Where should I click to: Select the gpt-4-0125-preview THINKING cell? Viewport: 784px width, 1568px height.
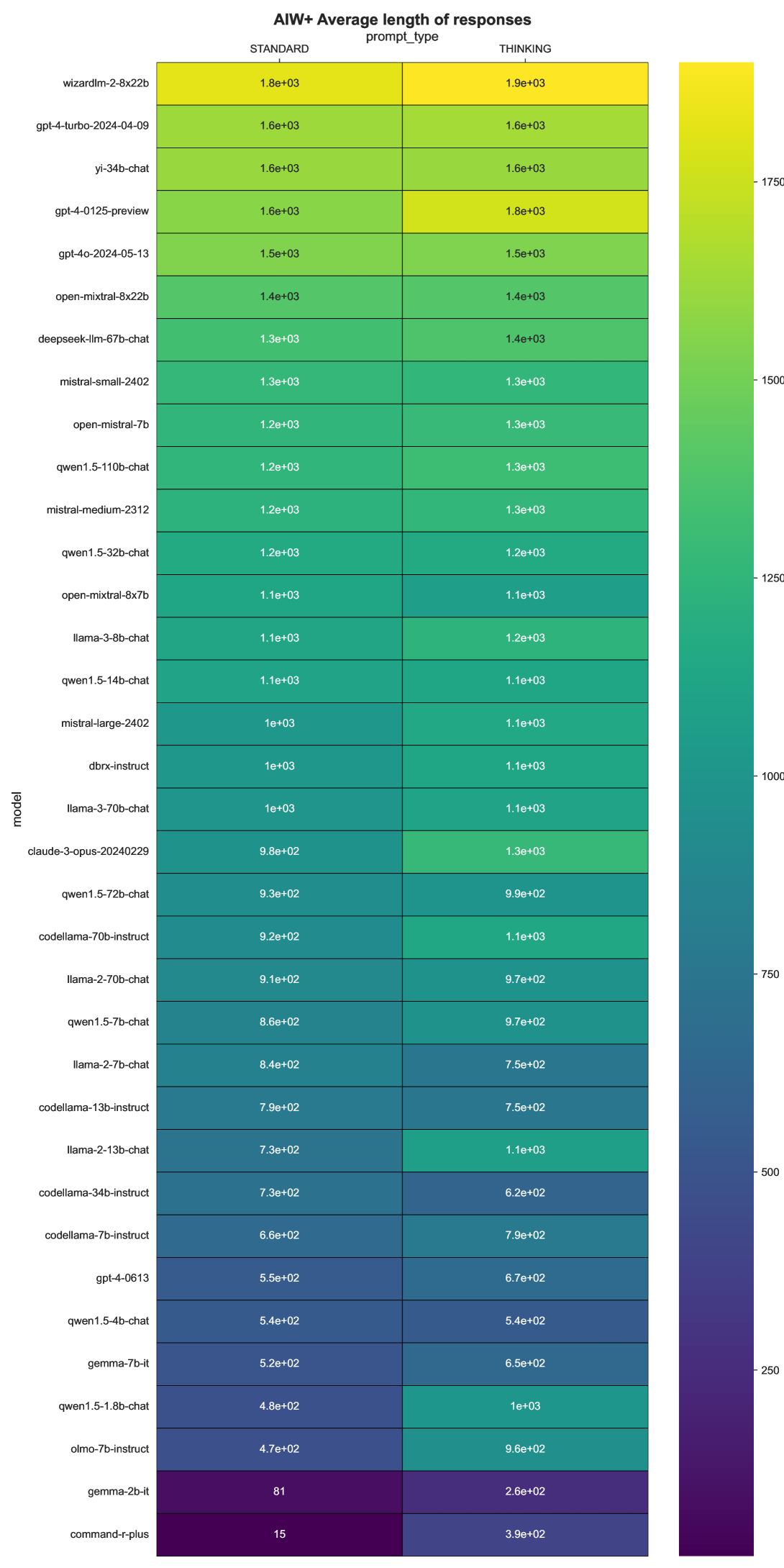[525, 212]
